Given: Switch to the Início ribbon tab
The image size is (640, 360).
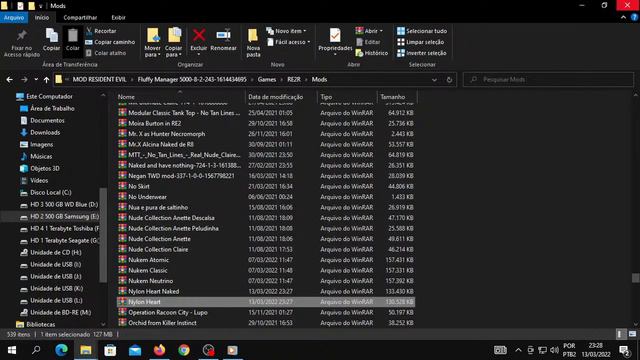Looking at the screenshot, I should pyautogui.click(x=42, y=18).
